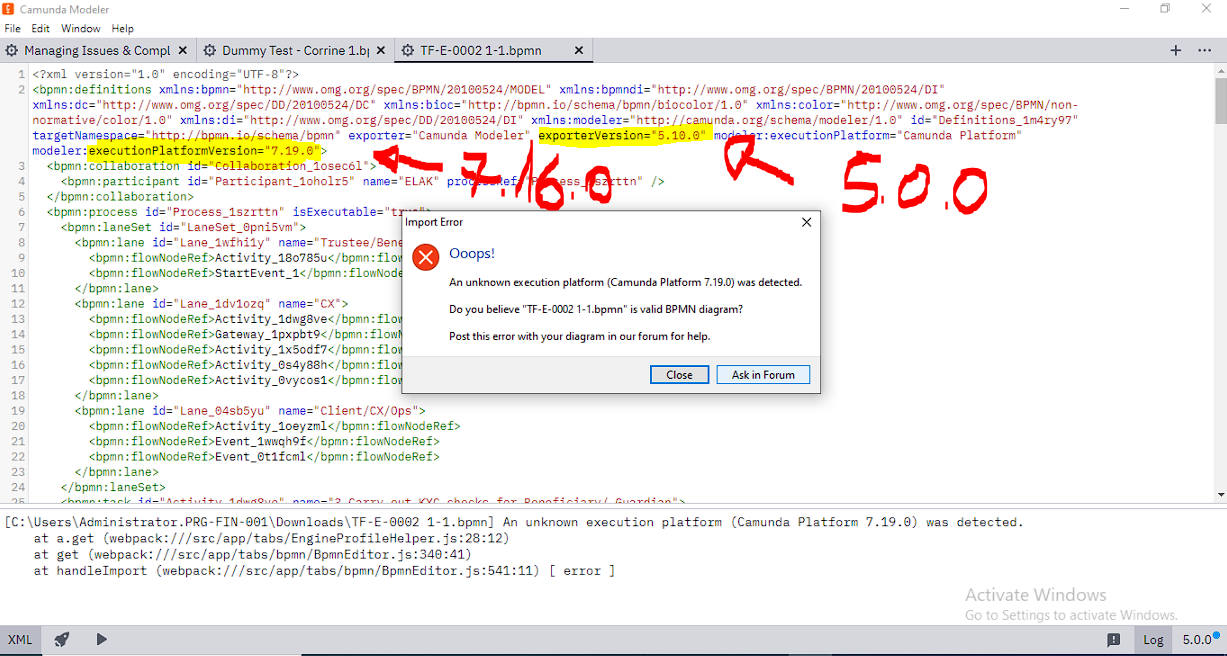Open the overflow menu with the three dots

(1204, 49)
